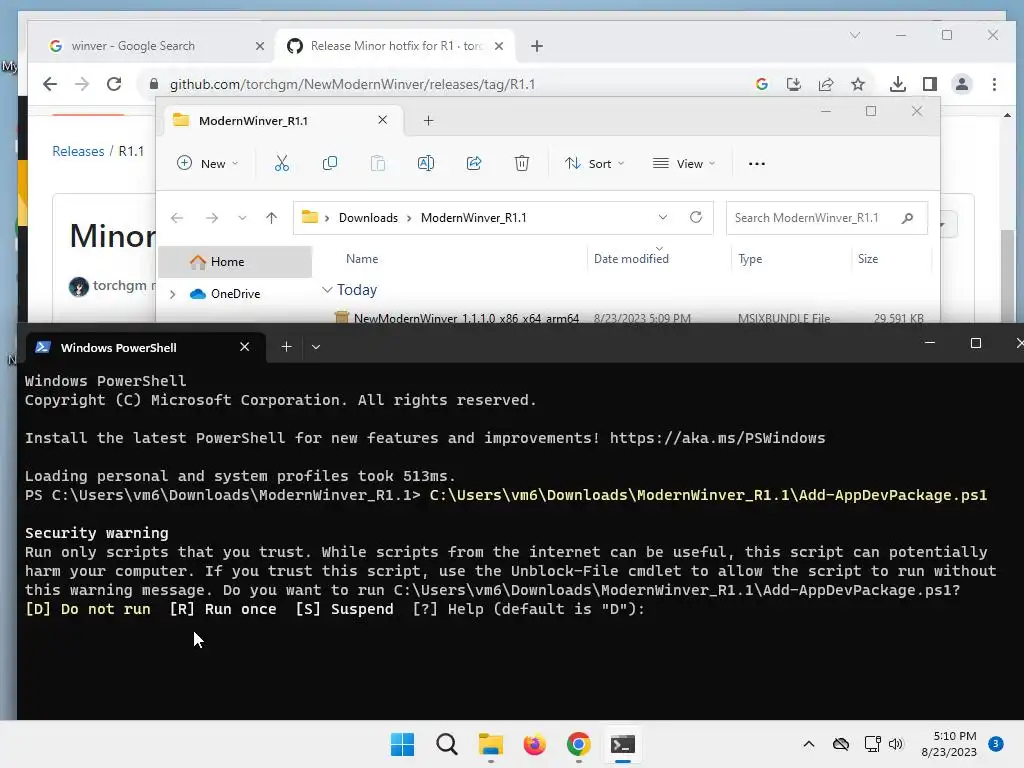Close the winver Google Search tab
This screenshot has width=1024, height=768.
(260, 46)
